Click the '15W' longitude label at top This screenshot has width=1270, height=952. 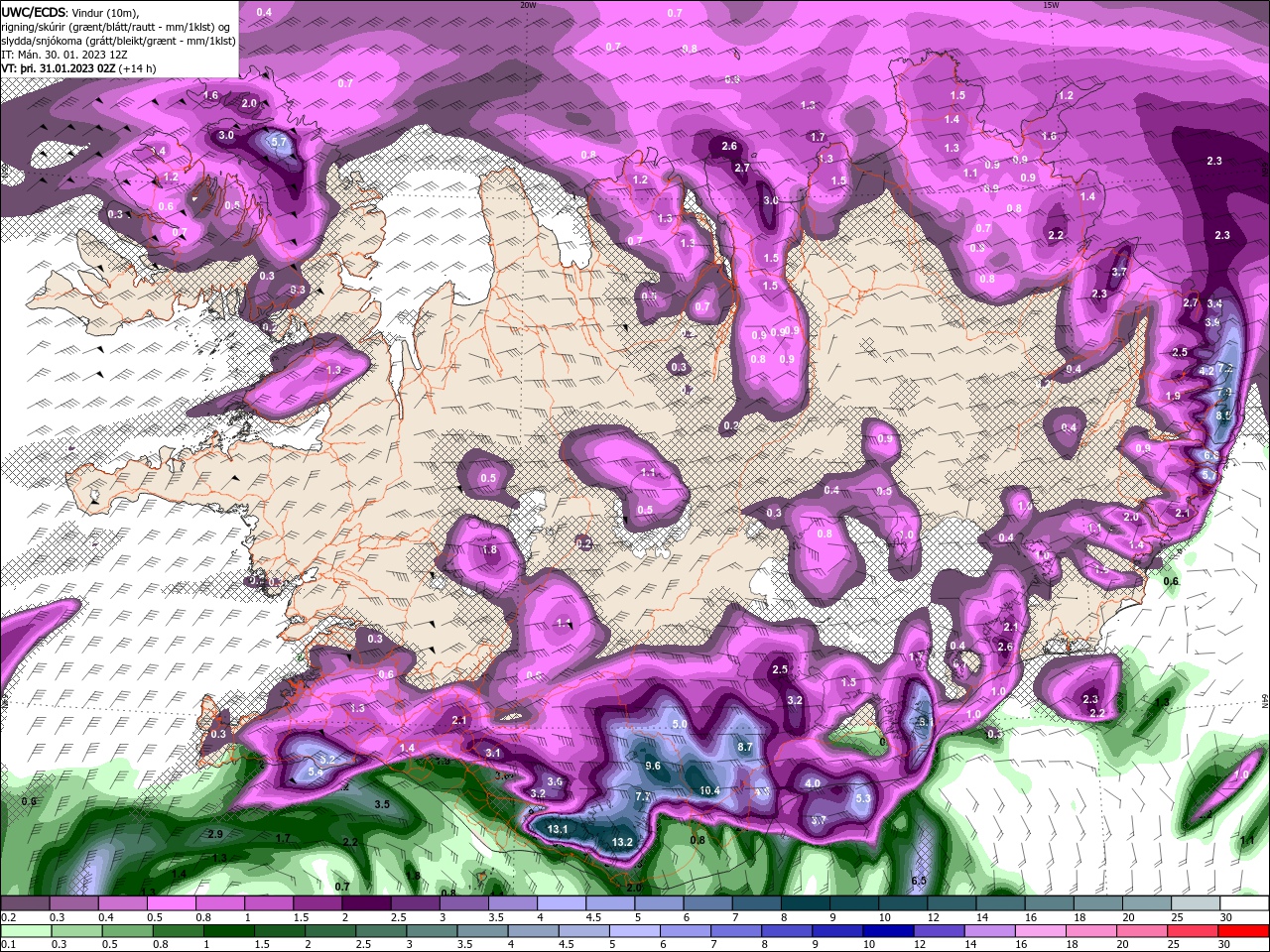point(1051,4)
